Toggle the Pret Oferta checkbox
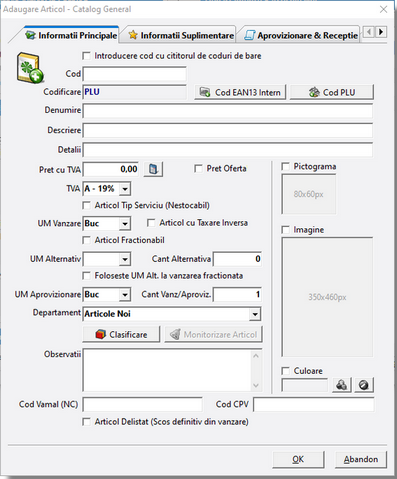Viewport: 397px width, 479px height. point(198,169)
